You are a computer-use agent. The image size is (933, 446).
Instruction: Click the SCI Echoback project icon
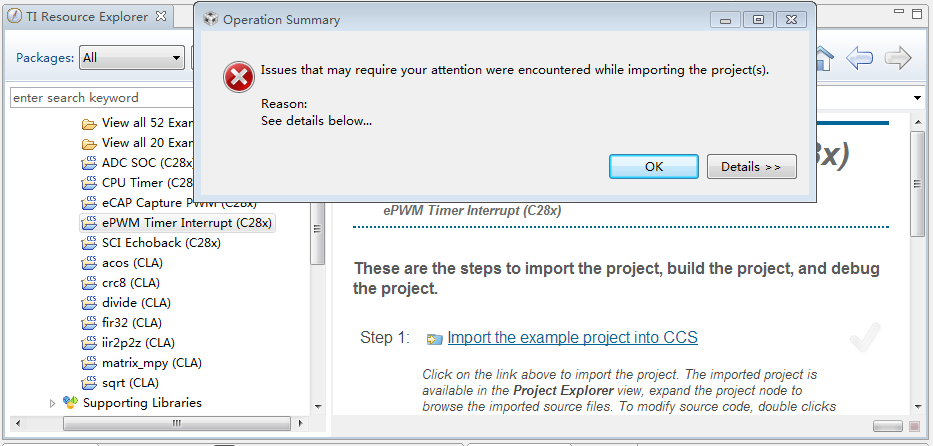click(88, 242)
